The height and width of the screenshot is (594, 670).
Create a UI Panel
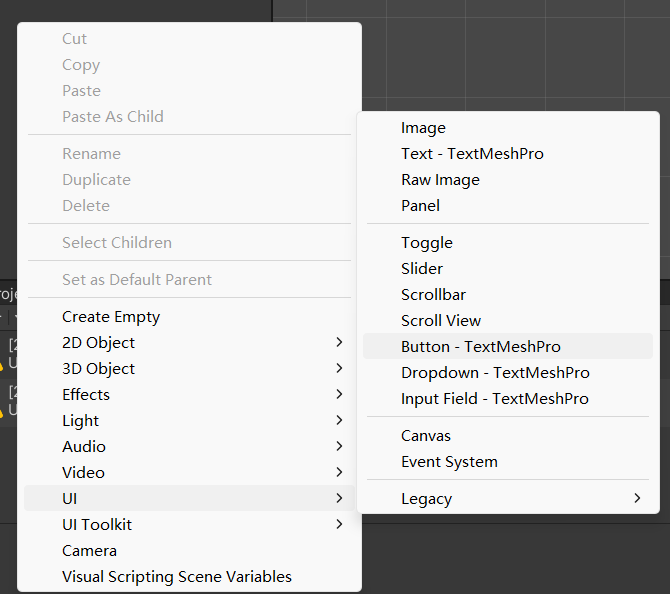[x=420, y=206]
